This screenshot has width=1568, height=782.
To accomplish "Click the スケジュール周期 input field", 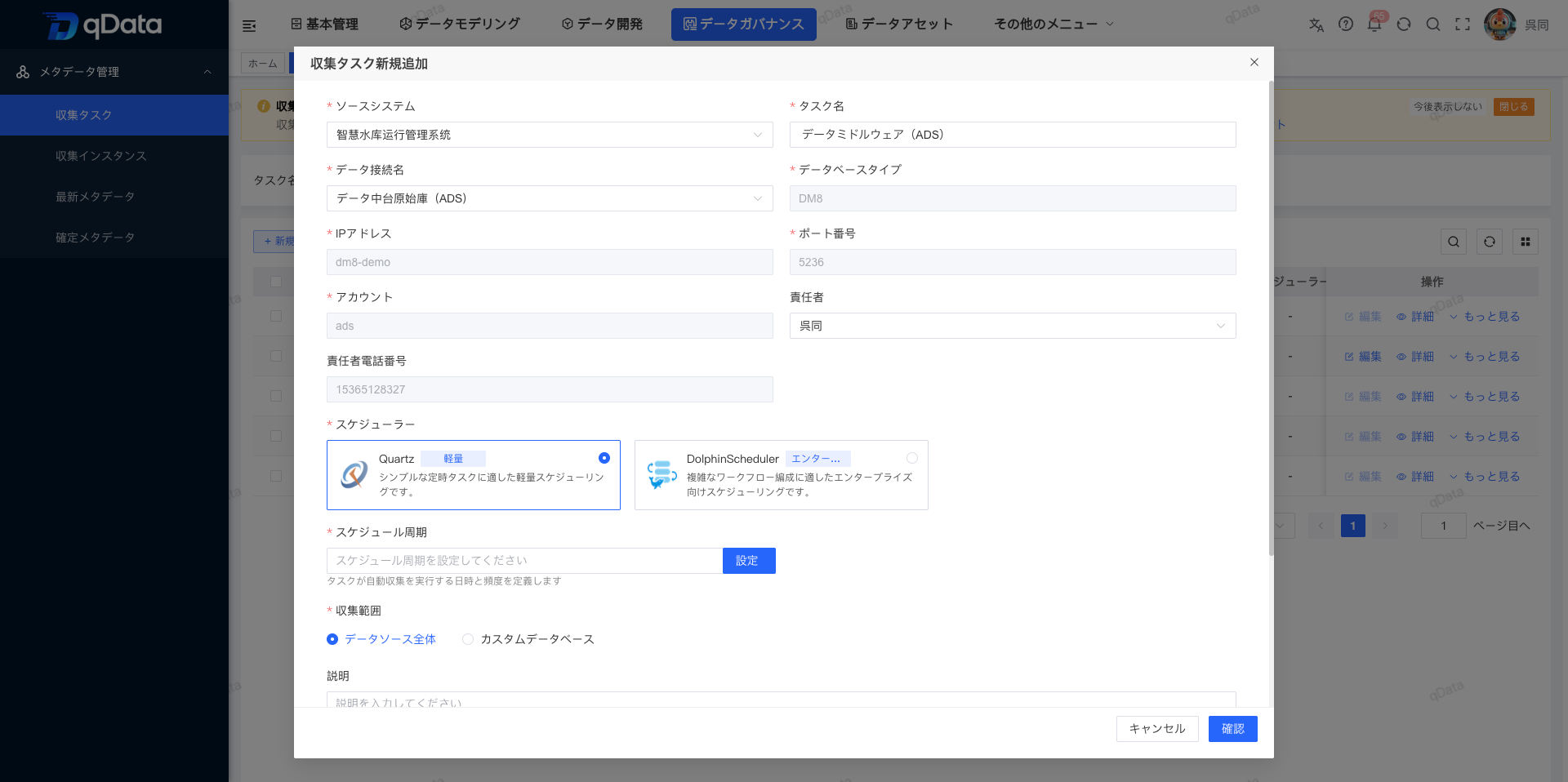I will [524, 561].
